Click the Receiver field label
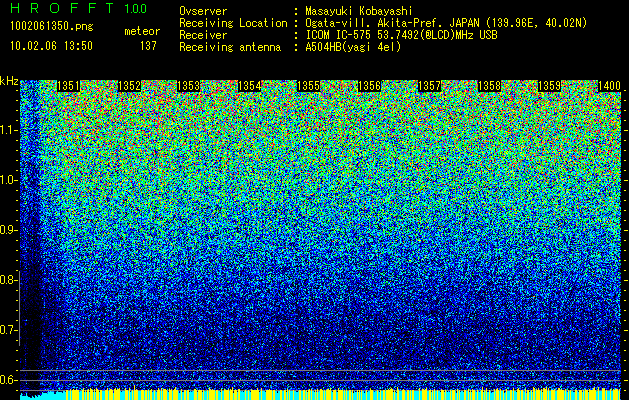 [x=203, y=35]
